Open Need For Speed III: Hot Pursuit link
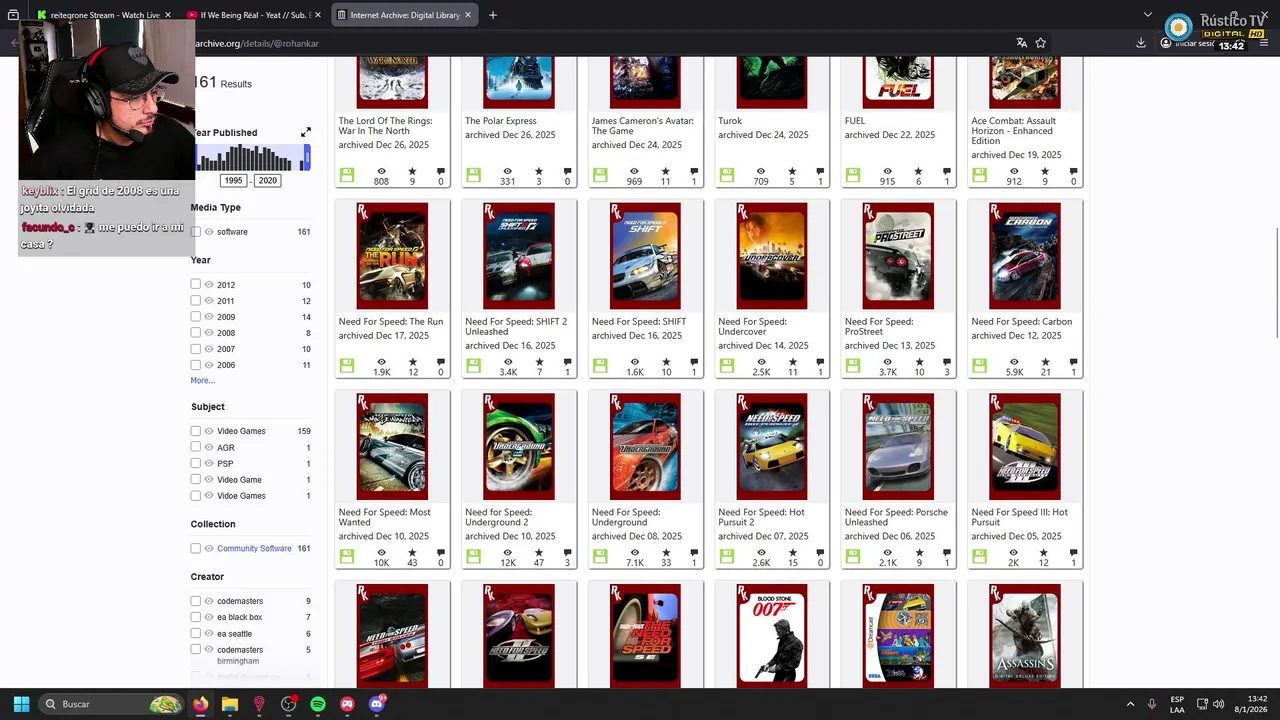 (1019, 517)
